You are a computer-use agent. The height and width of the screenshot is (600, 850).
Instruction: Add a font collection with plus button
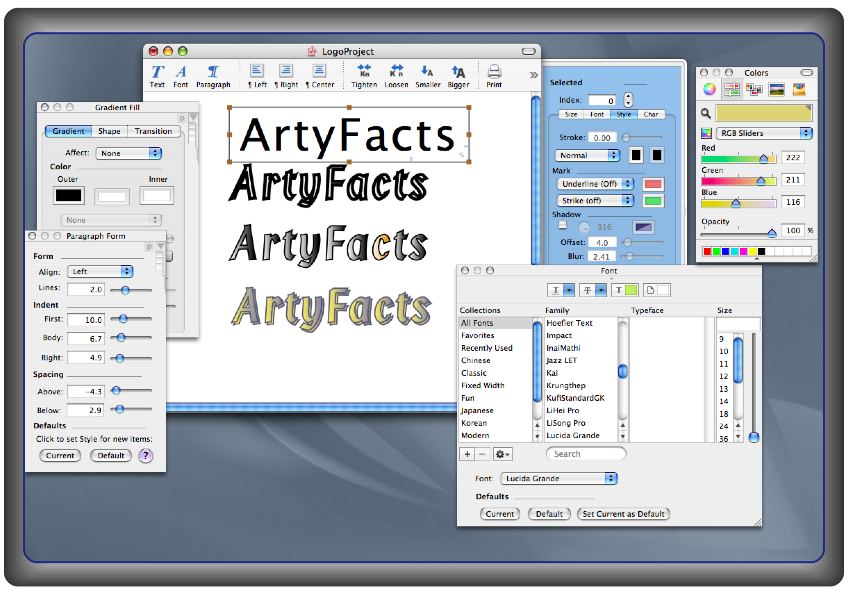(467, 454)
